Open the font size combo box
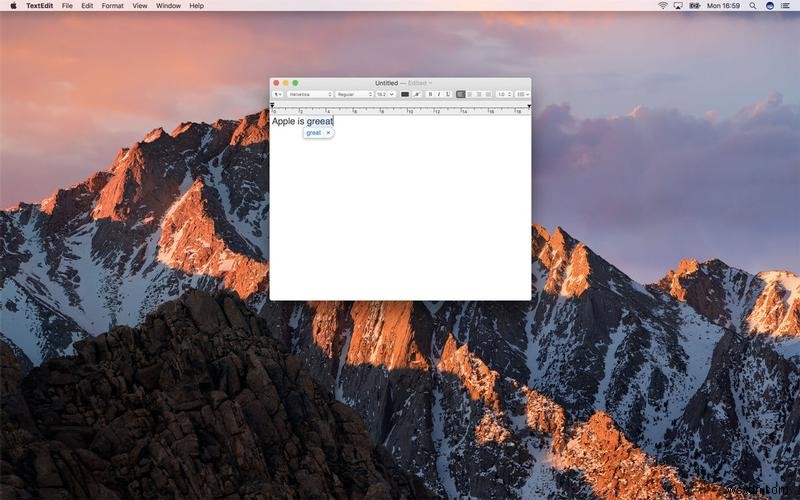Viewport: 800px width, 500px height. 385,94
